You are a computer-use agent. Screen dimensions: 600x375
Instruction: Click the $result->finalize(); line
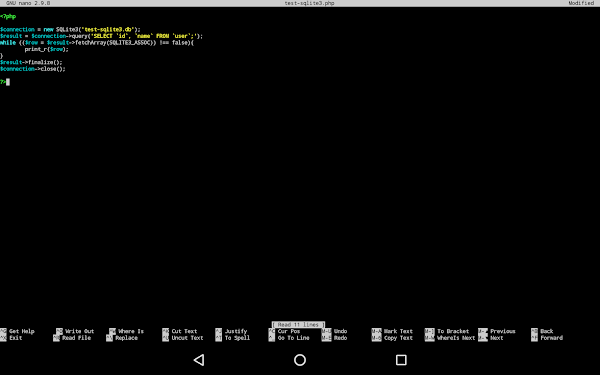pyautogui.click(x=31, y=62)
